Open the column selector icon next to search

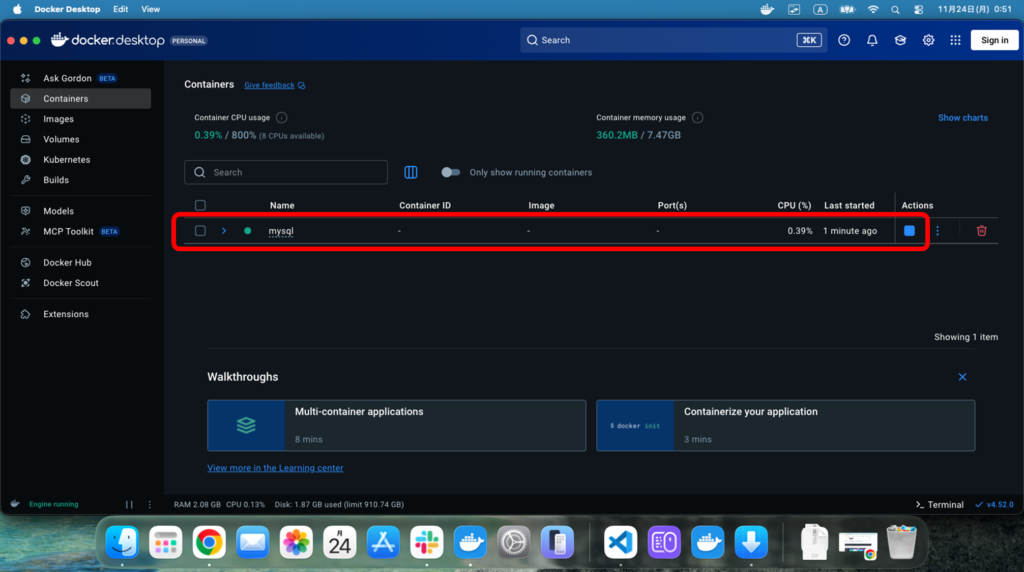click(410, 172)
